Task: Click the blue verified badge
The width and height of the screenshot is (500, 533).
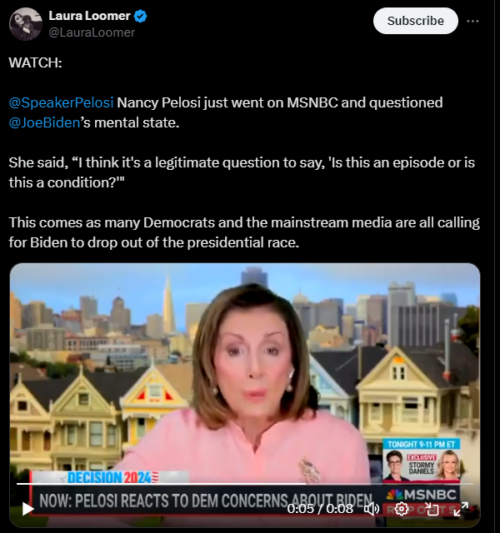Action: 140,16
